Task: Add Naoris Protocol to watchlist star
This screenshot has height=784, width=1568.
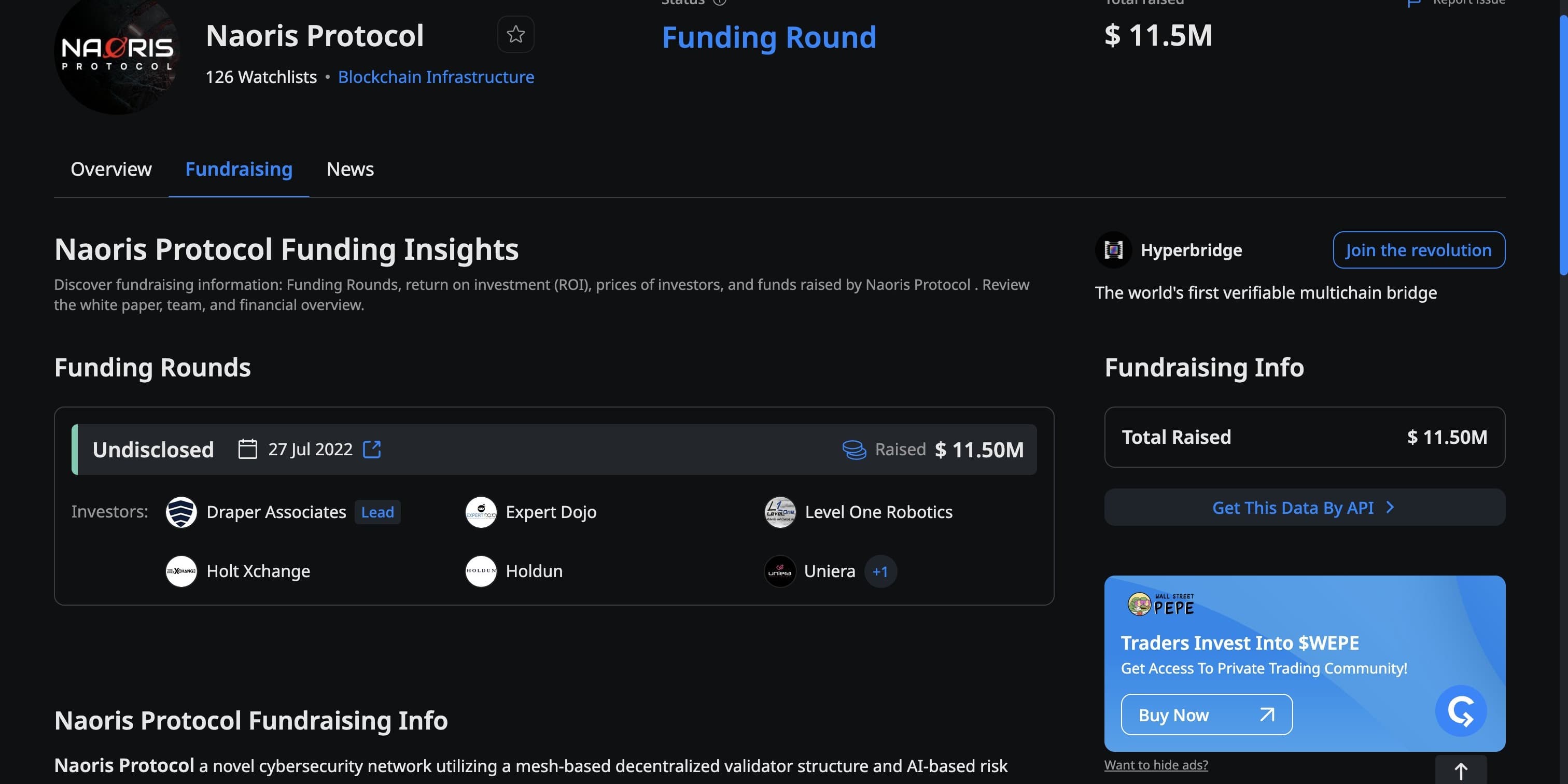Action: (x=515, y=34)
